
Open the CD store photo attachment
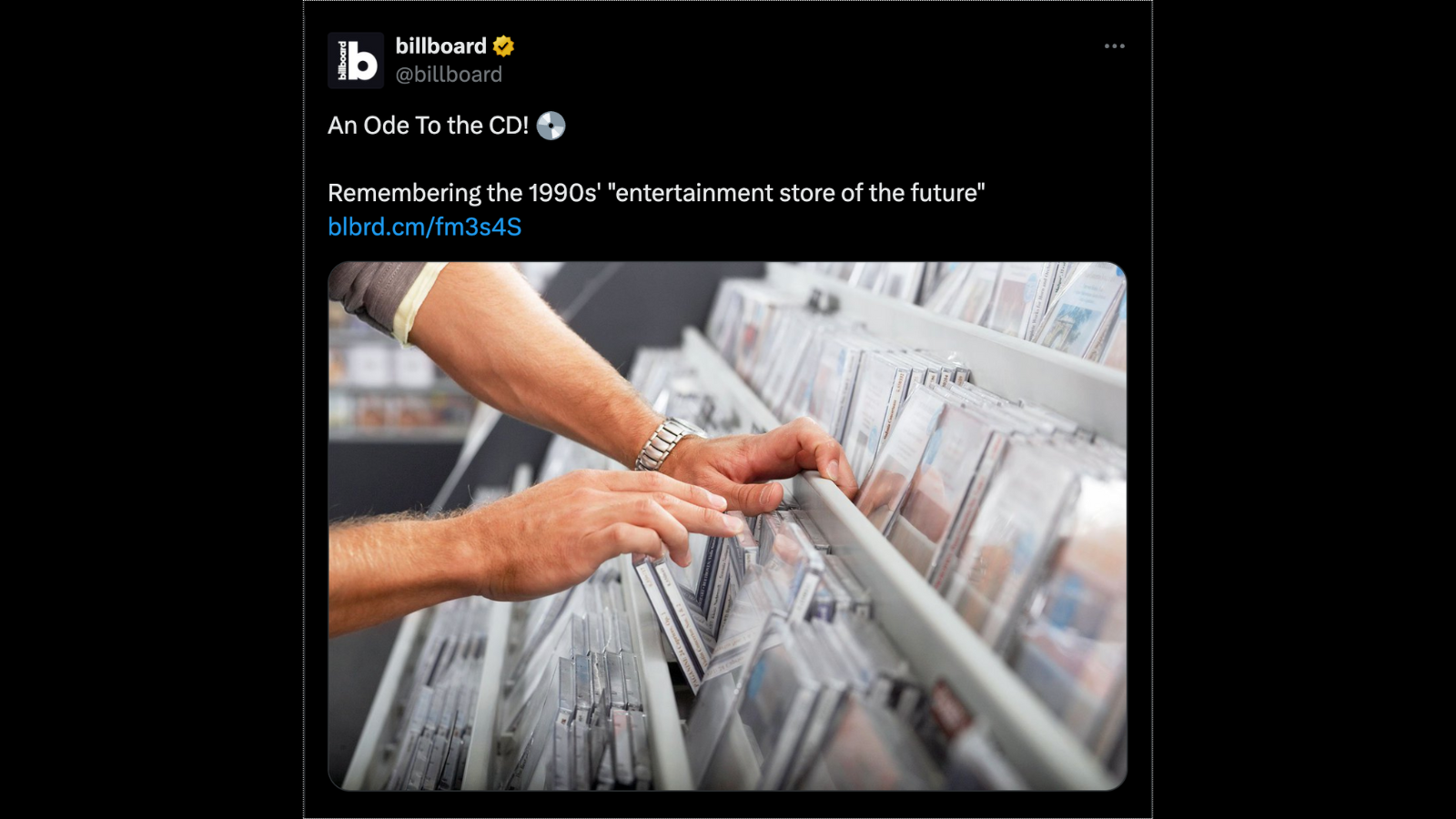point(727,526)
